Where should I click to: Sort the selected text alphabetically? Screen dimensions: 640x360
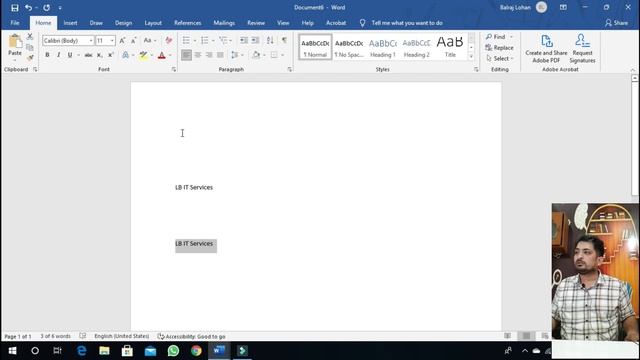(x=270, y=40)
